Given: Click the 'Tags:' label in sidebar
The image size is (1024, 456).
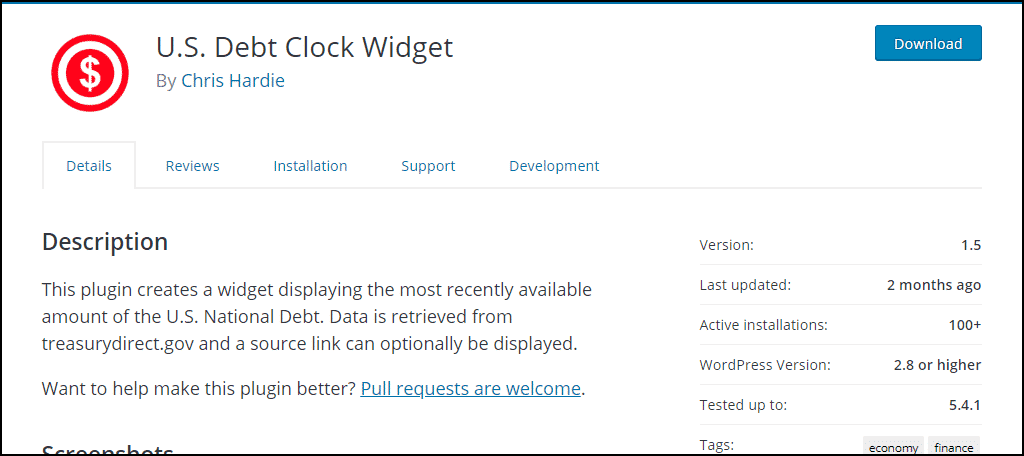Looking at the screenshot, I should [x=716, y=446].
